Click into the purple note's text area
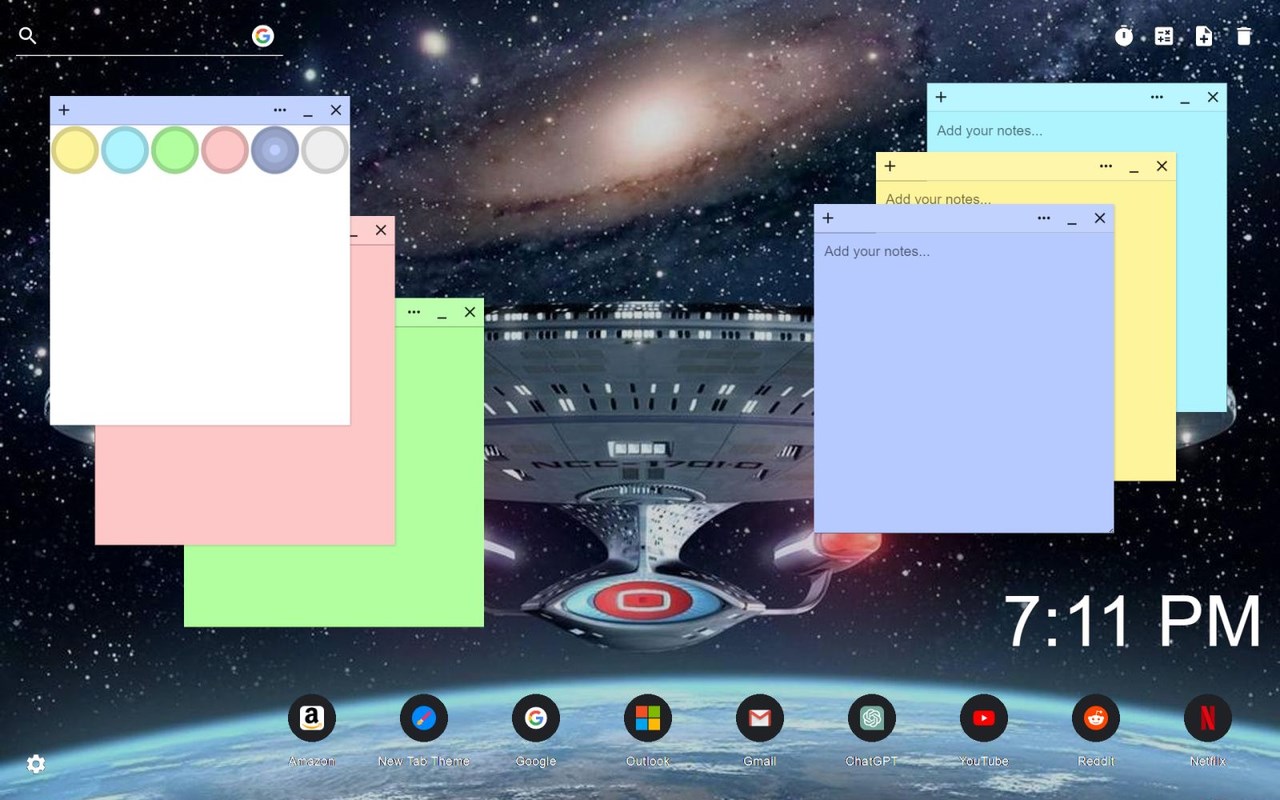Screen dimensions: 1280x800 (964, 382)
